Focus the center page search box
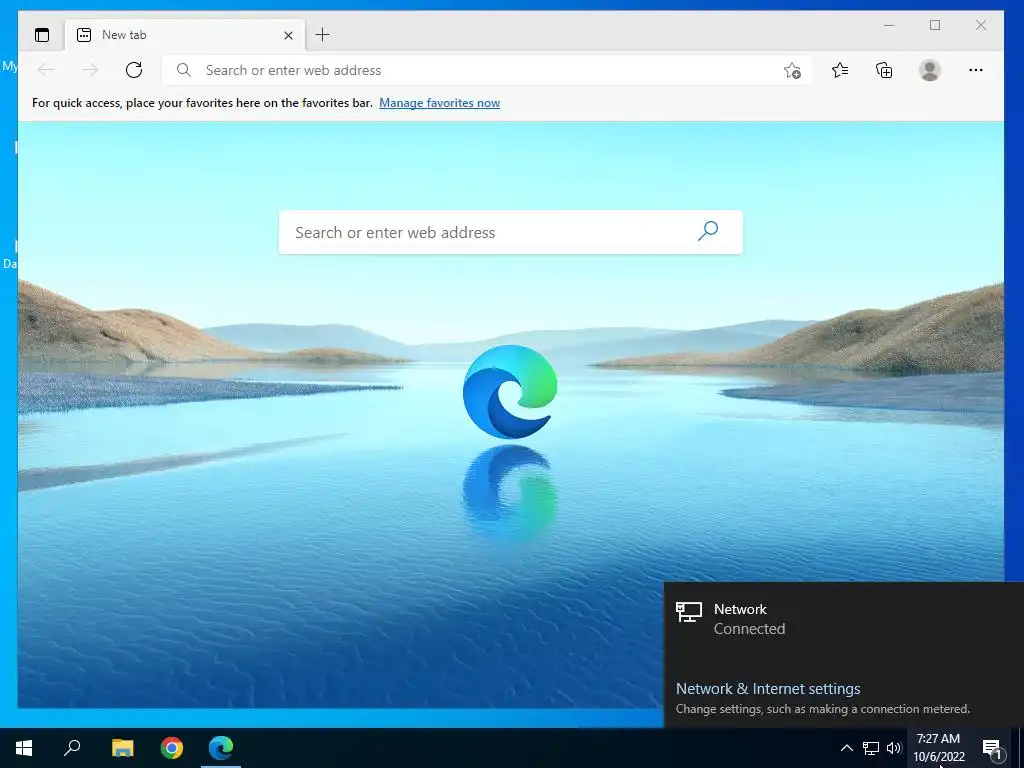Viewport: 1024px width, 768px height. 511,232
